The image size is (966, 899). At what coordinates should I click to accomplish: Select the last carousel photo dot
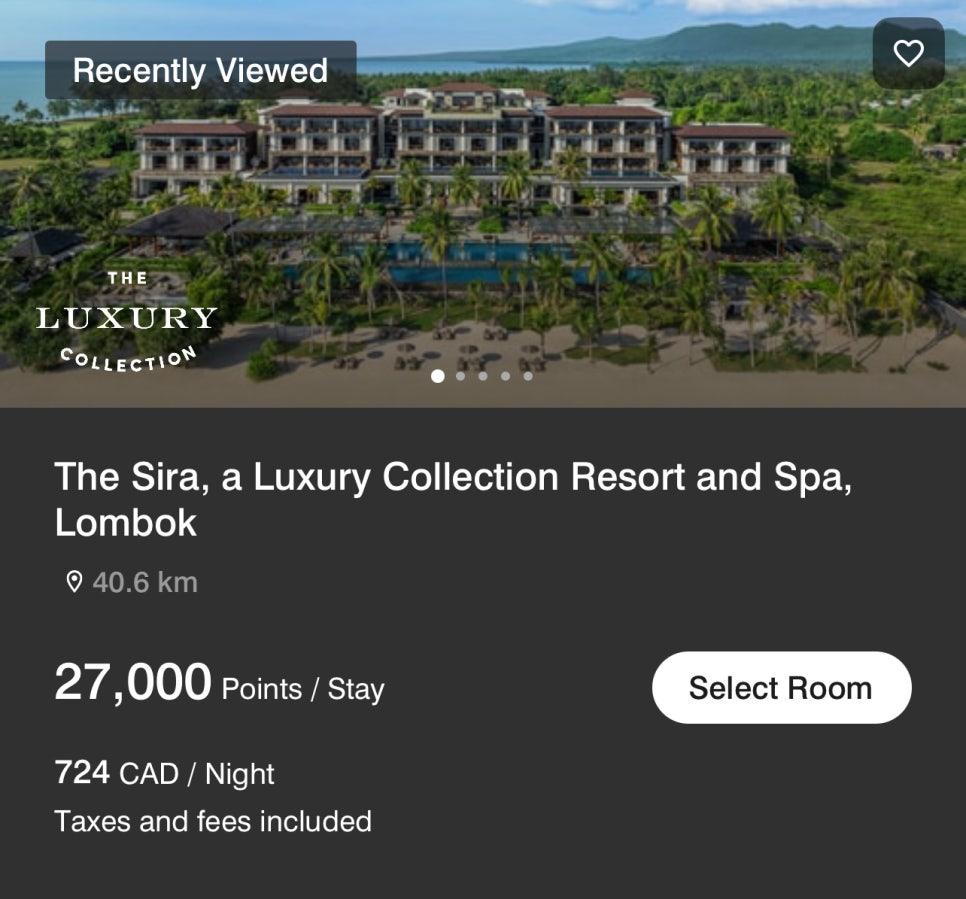coord(528,376)
